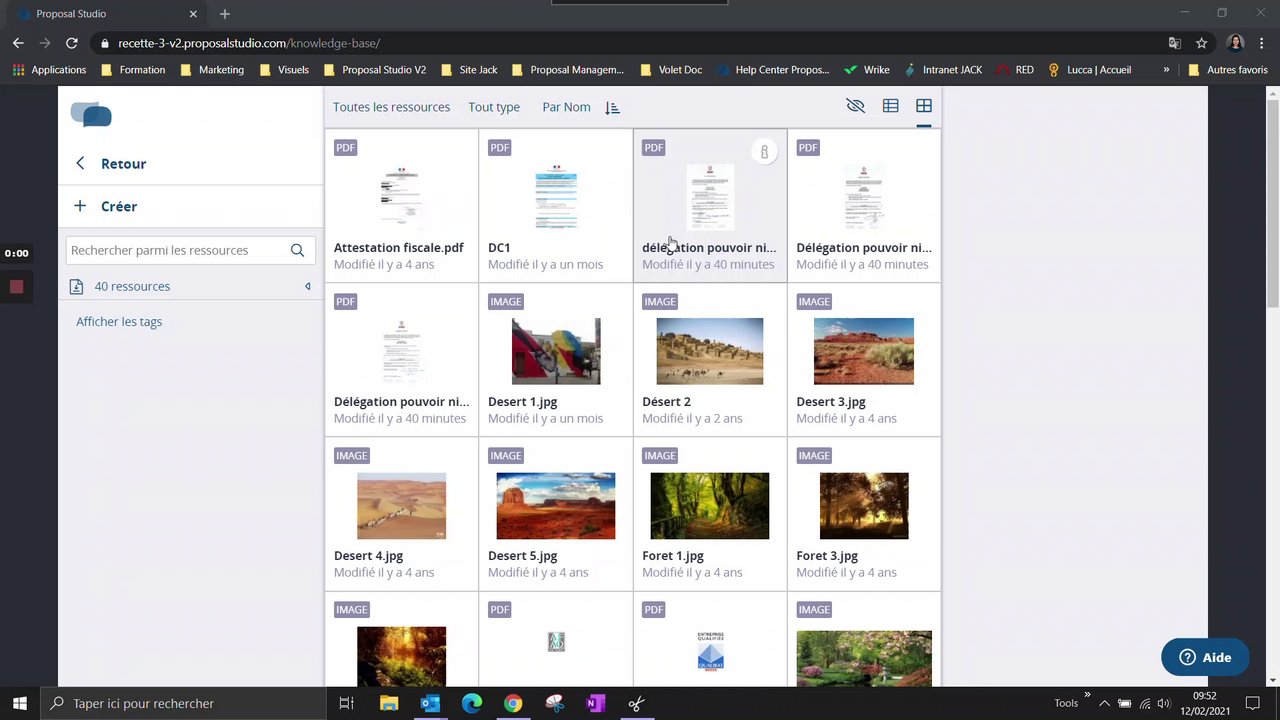Open Foret 3.jpg thumbnail
Screen dimensions: 1280x720
[864, 505]
